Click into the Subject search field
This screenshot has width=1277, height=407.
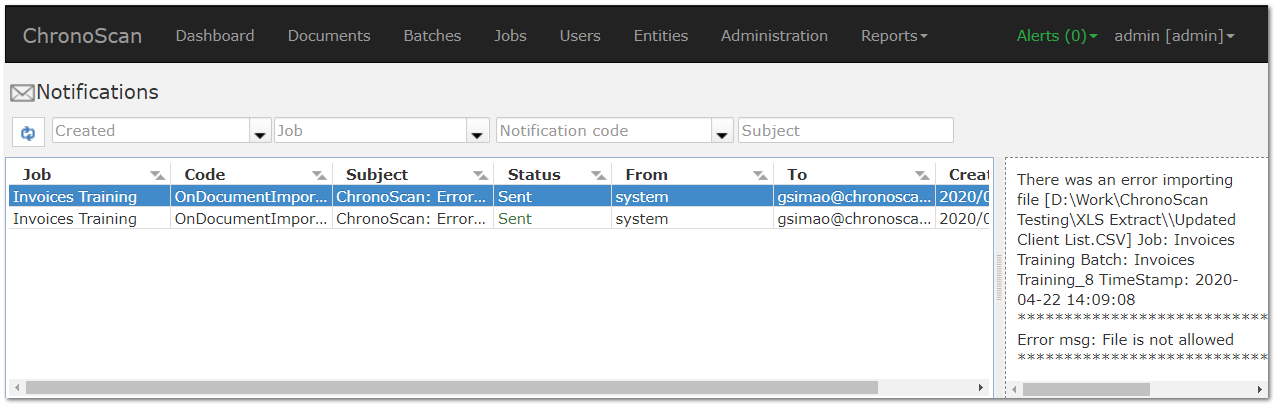[x=846, y=131]
